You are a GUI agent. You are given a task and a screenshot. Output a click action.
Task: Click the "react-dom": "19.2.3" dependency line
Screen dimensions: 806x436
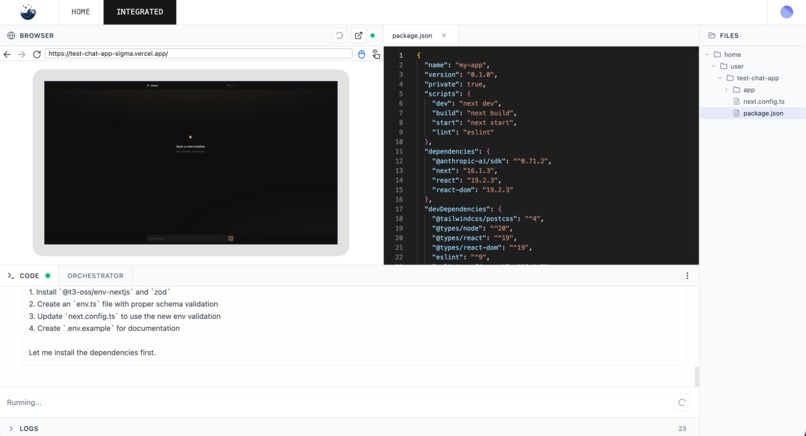[472, 190]
